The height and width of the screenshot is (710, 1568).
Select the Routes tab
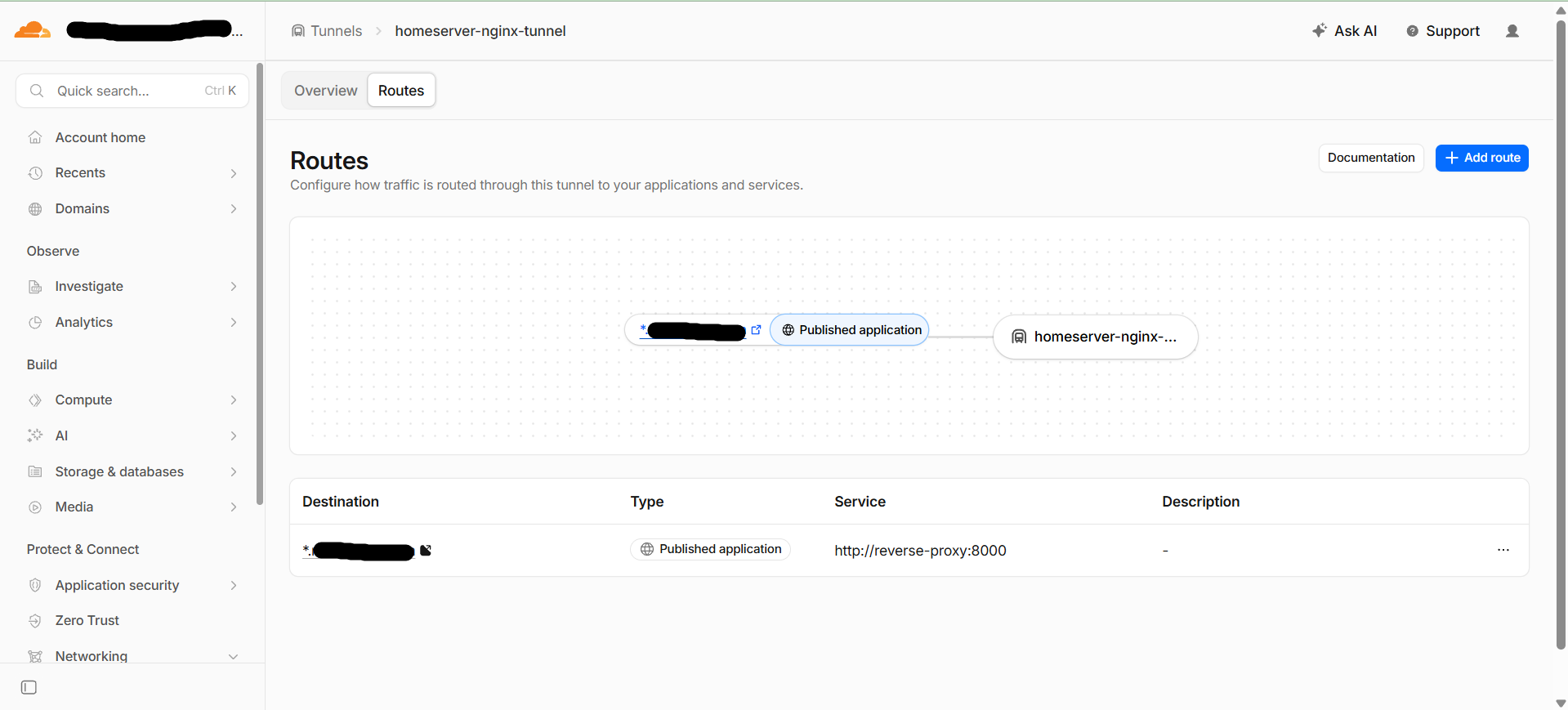(401, 91)
